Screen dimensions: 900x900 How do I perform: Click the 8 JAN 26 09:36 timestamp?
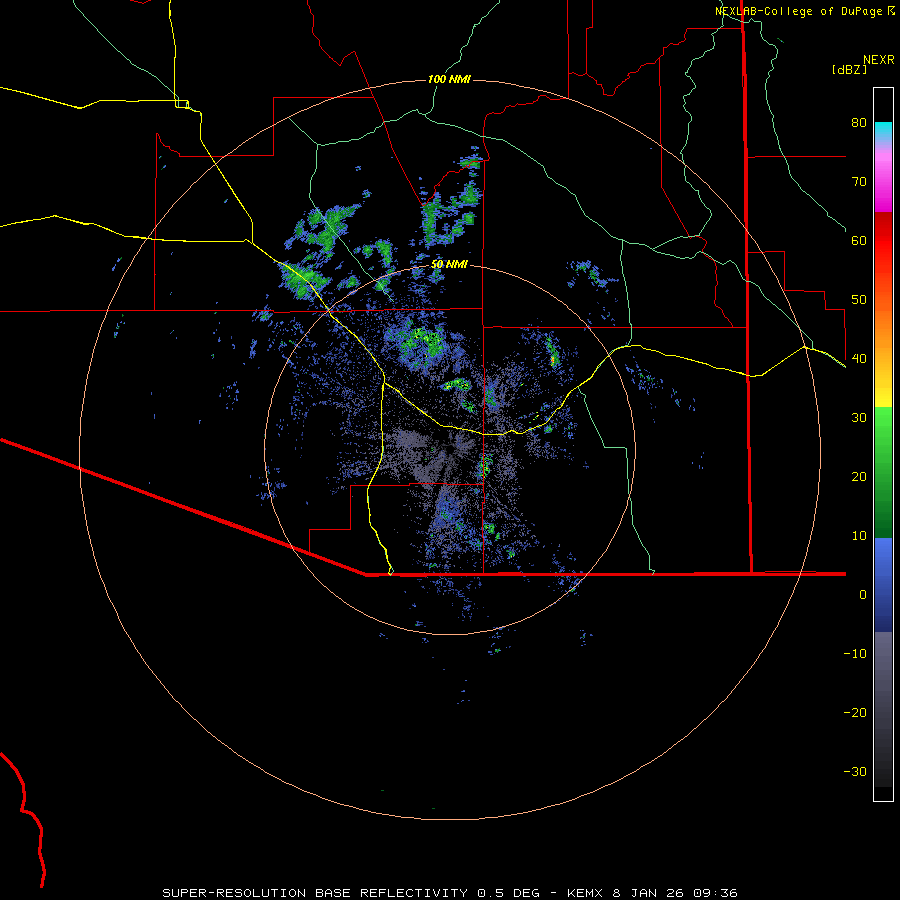674,893
